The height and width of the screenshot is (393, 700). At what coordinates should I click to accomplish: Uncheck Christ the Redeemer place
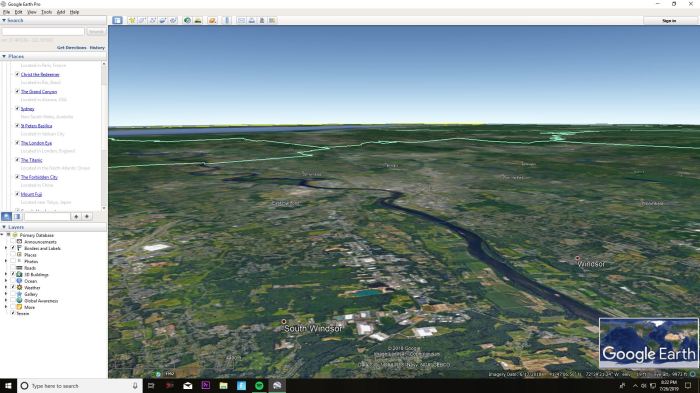click(17, 75)
